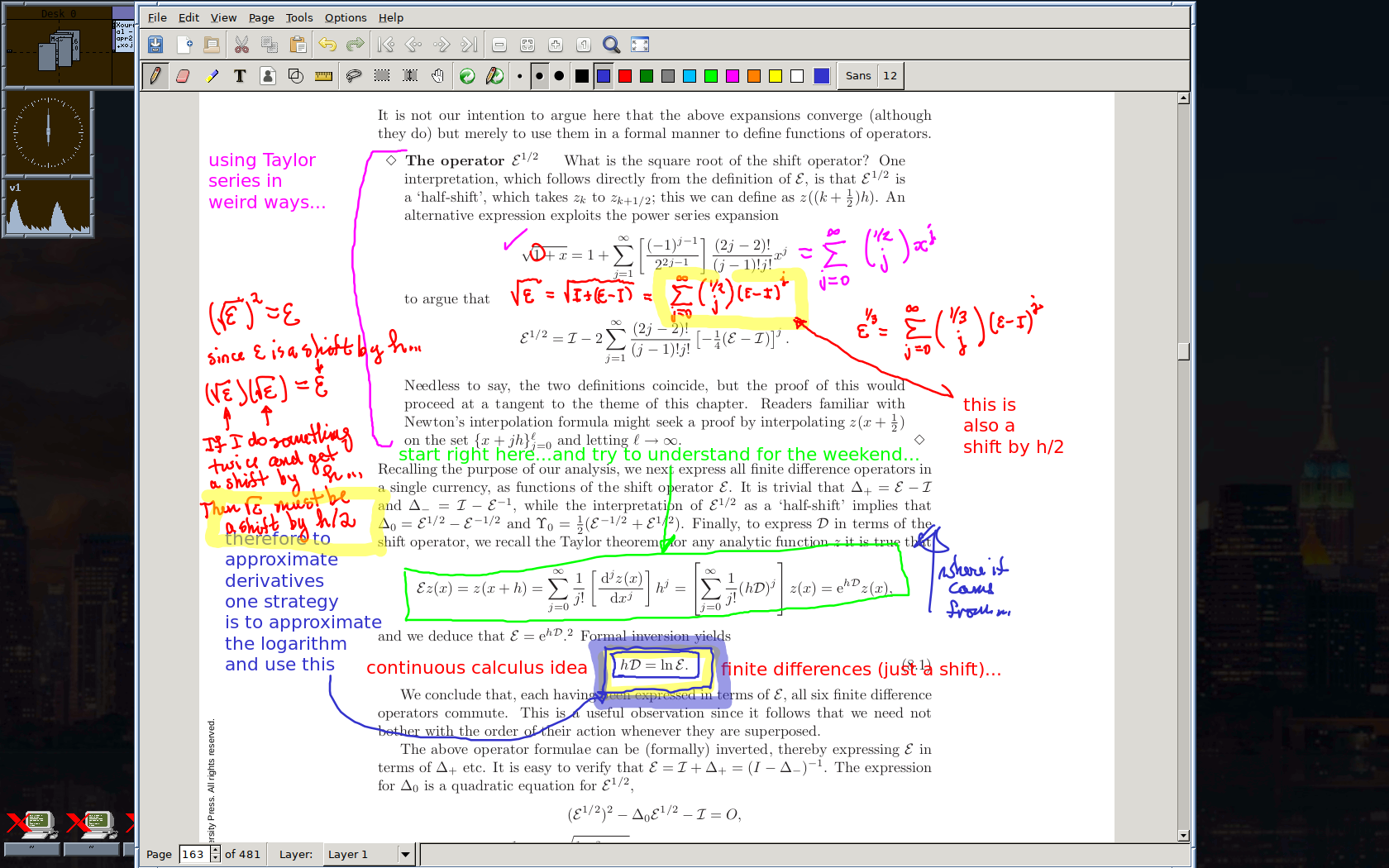This screenshot has height=868, width=1389.
Task: Open the Layer 1 dropdown
Action: pyautogui.click(x=405, y=854)
